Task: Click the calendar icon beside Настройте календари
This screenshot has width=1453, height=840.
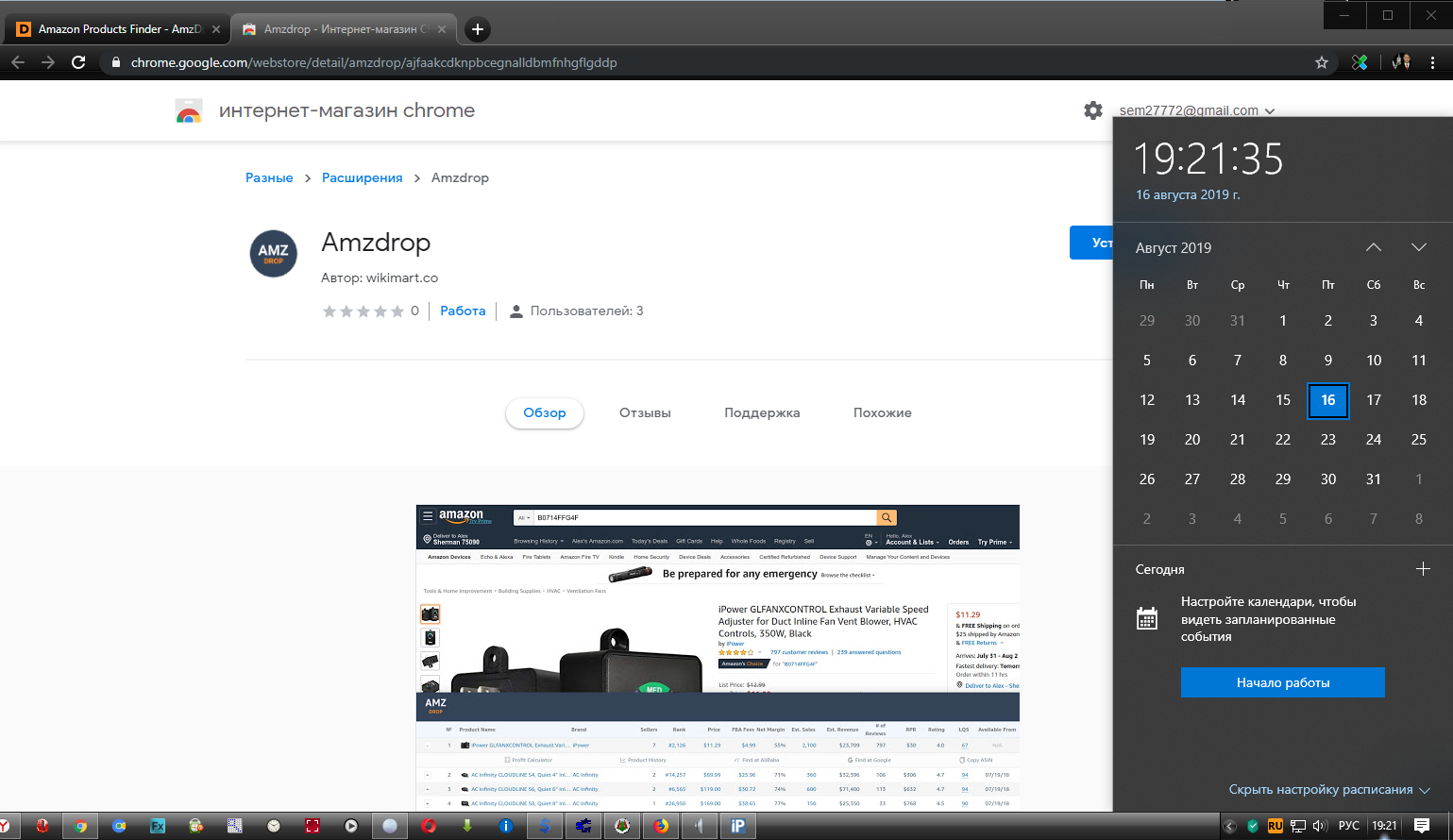Action: pos(1147,619)
